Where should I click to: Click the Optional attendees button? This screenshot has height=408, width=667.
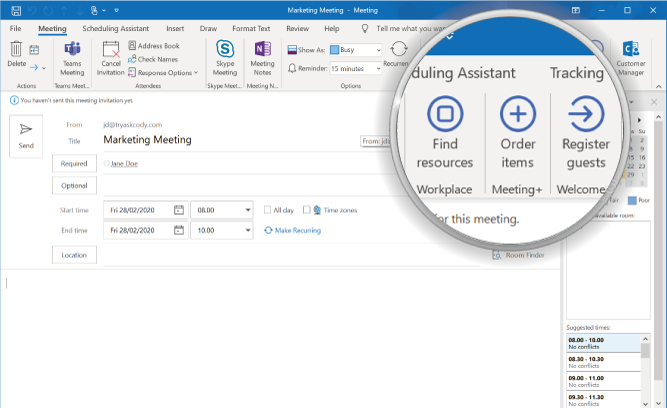pos(74,185)
